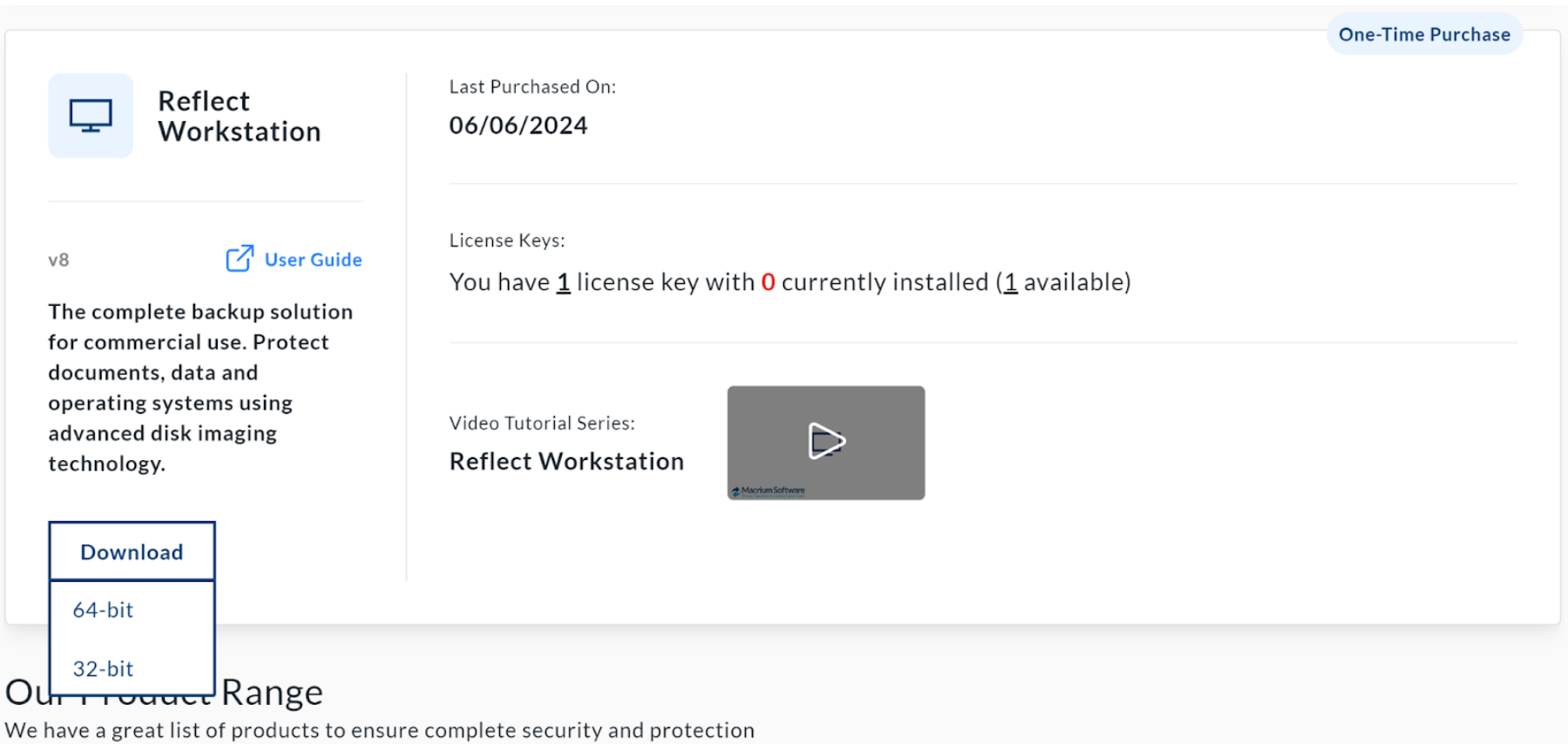Click the underlined 1 license key link
The image size is (1568, 744).
pos(564,282)
